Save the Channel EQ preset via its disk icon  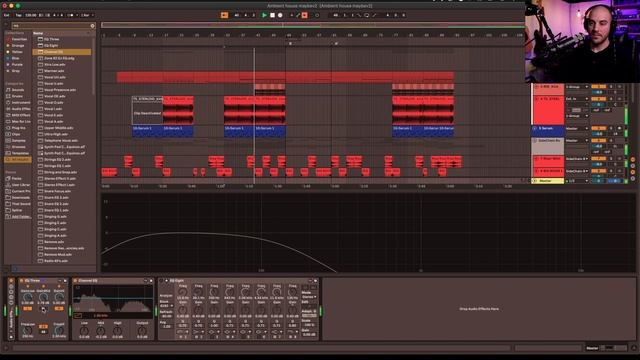point(151,281)
